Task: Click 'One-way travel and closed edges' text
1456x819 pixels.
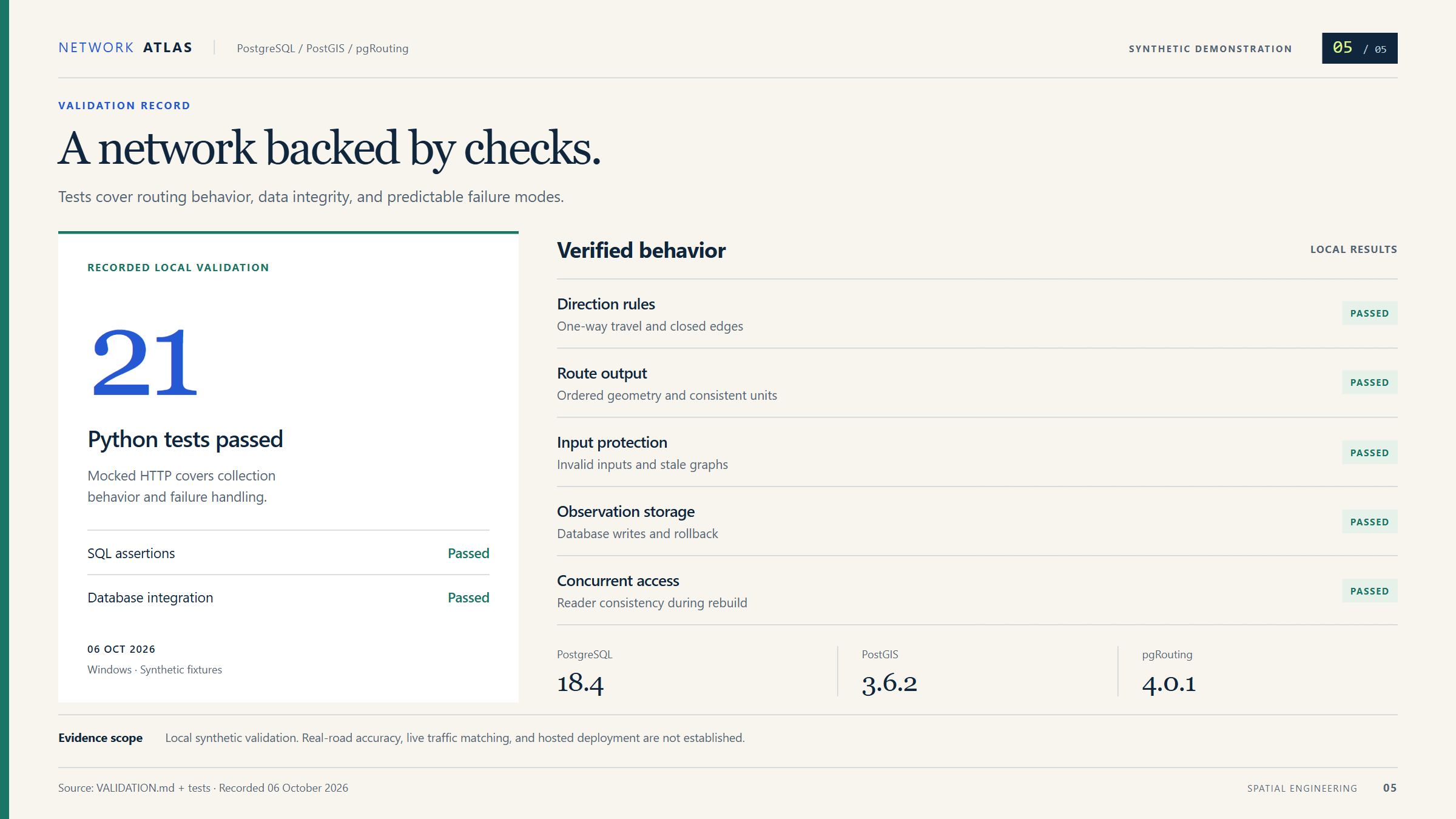Action: tap(650, 326)
